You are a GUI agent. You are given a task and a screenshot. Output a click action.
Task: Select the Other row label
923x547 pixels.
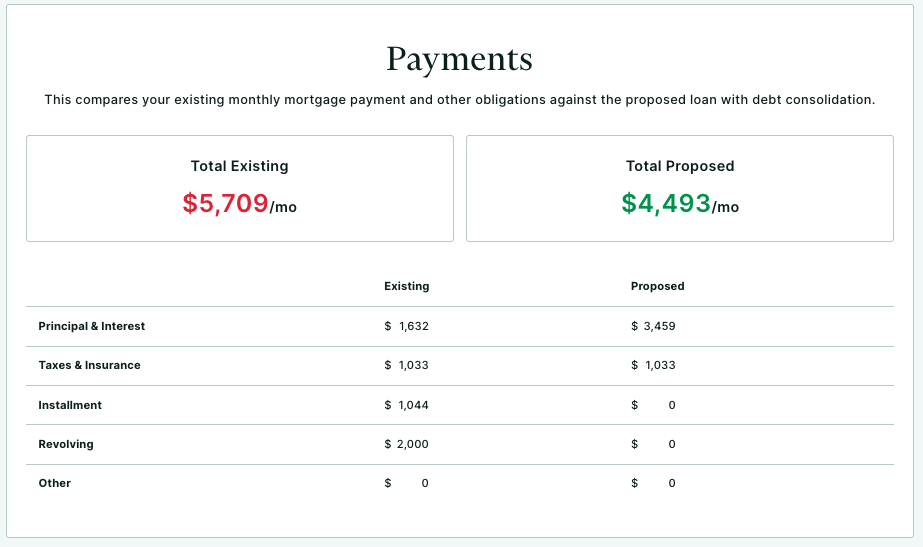(55, 483)
